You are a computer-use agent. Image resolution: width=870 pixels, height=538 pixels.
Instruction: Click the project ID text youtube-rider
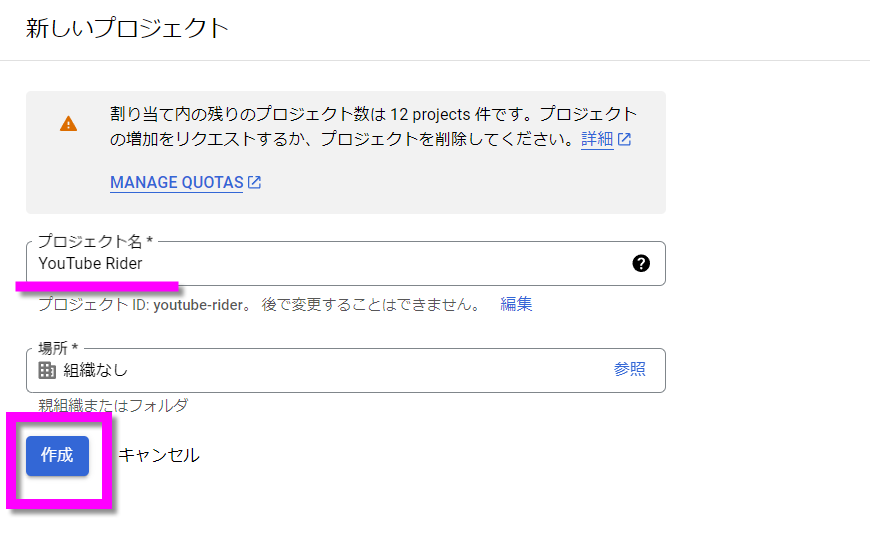[198, 305]
